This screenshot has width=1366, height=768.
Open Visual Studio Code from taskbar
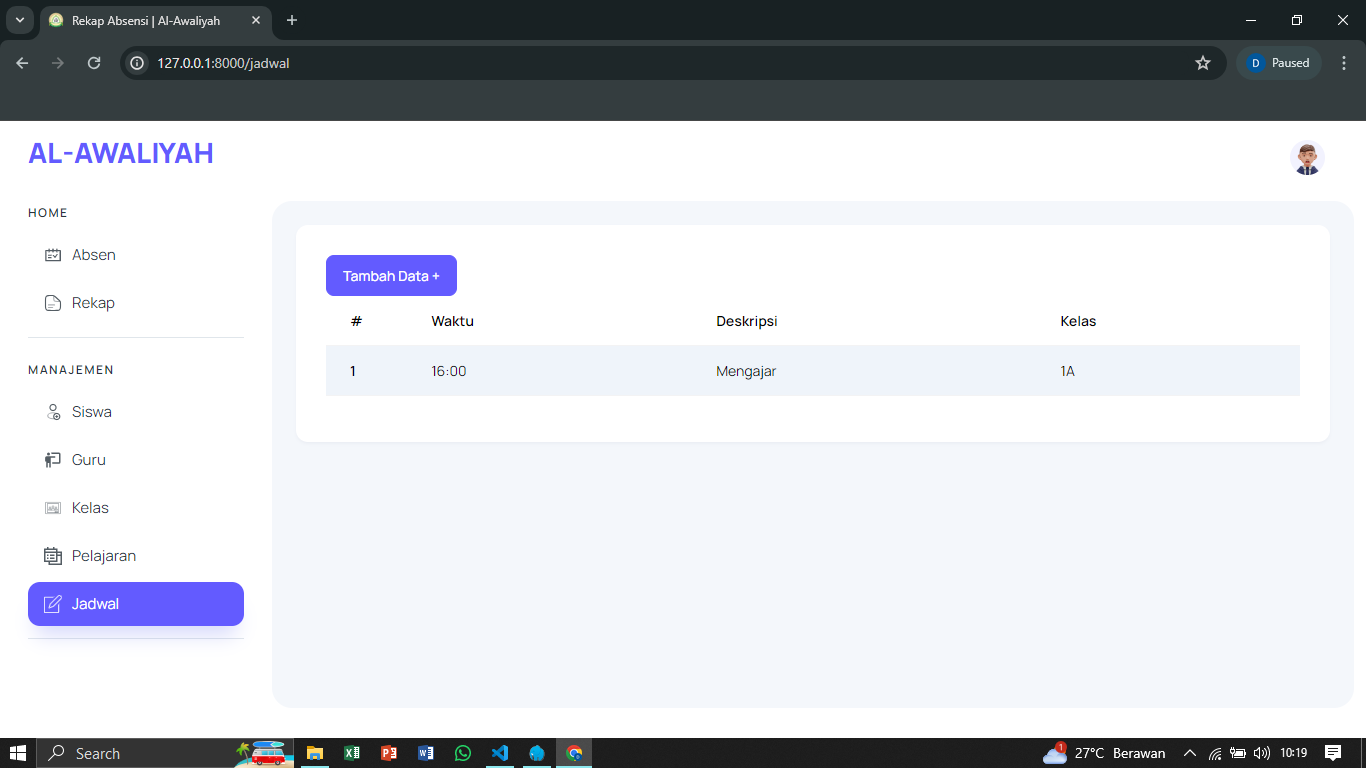click(500, 753)
